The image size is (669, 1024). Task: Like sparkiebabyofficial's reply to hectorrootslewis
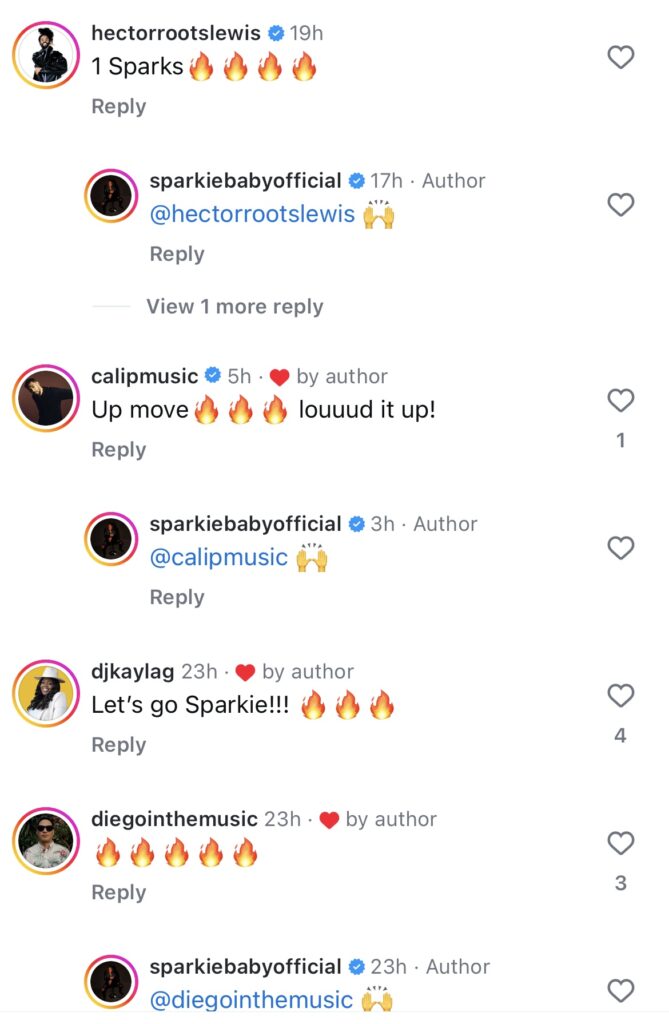point(621,205)
